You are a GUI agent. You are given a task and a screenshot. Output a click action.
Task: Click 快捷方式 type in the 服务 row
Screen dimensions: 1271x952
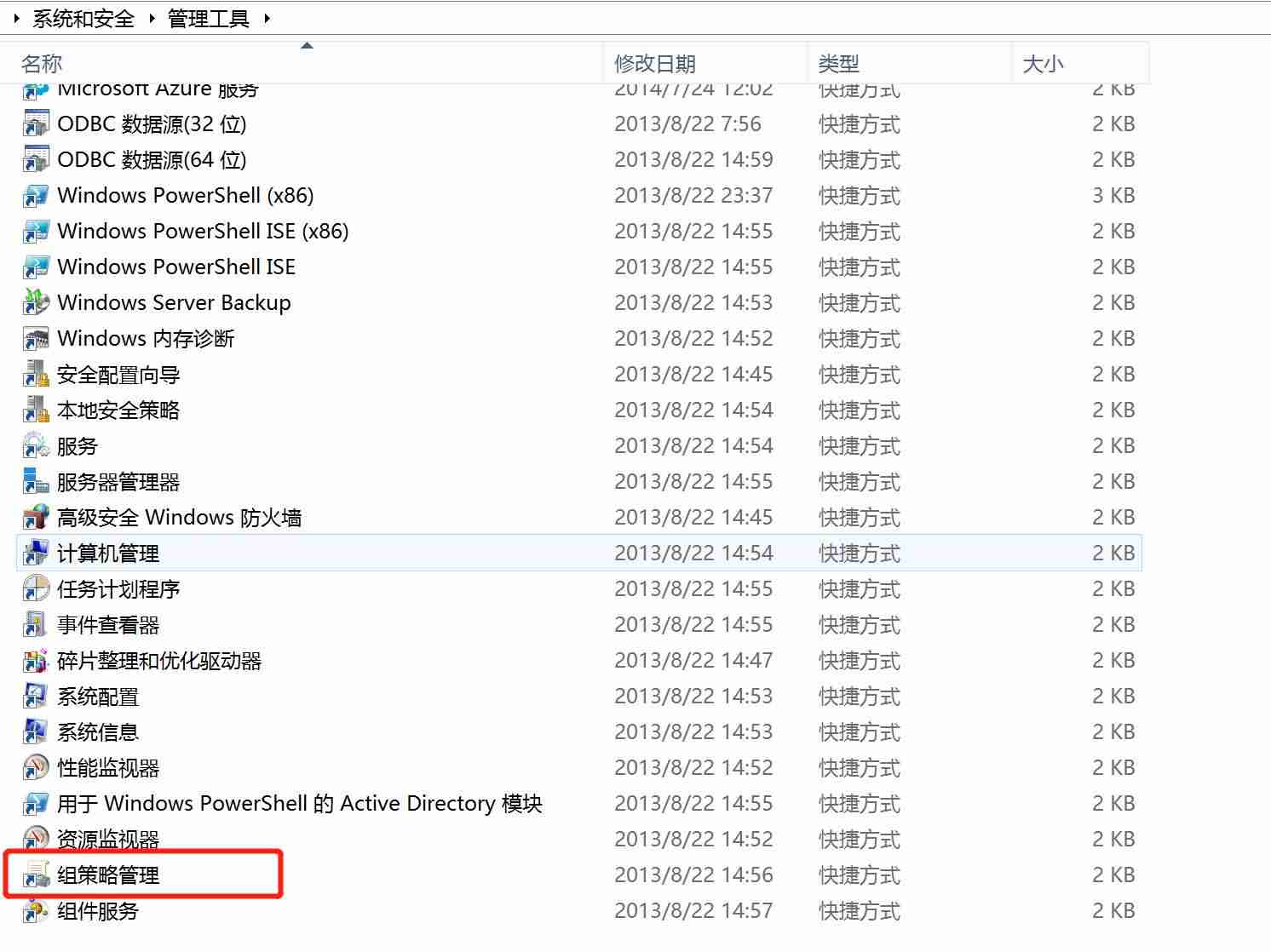point(860,446)
